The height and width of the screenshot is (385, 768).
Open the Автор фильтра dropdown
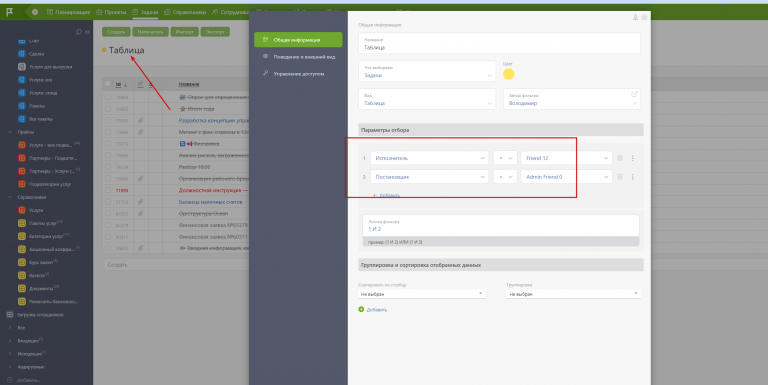click(x=572, y=99)
